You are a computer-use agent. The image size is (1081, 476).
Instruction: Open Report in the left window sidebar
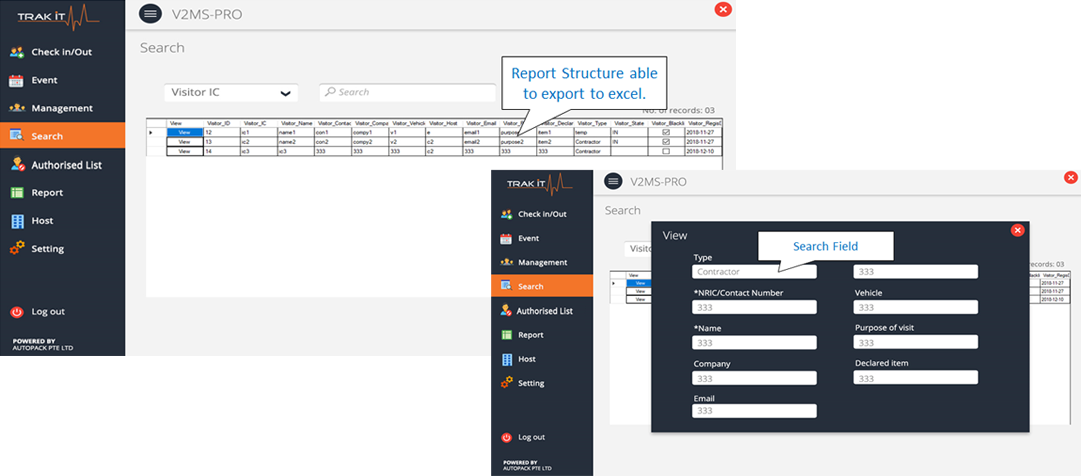(x=47, y=193)
